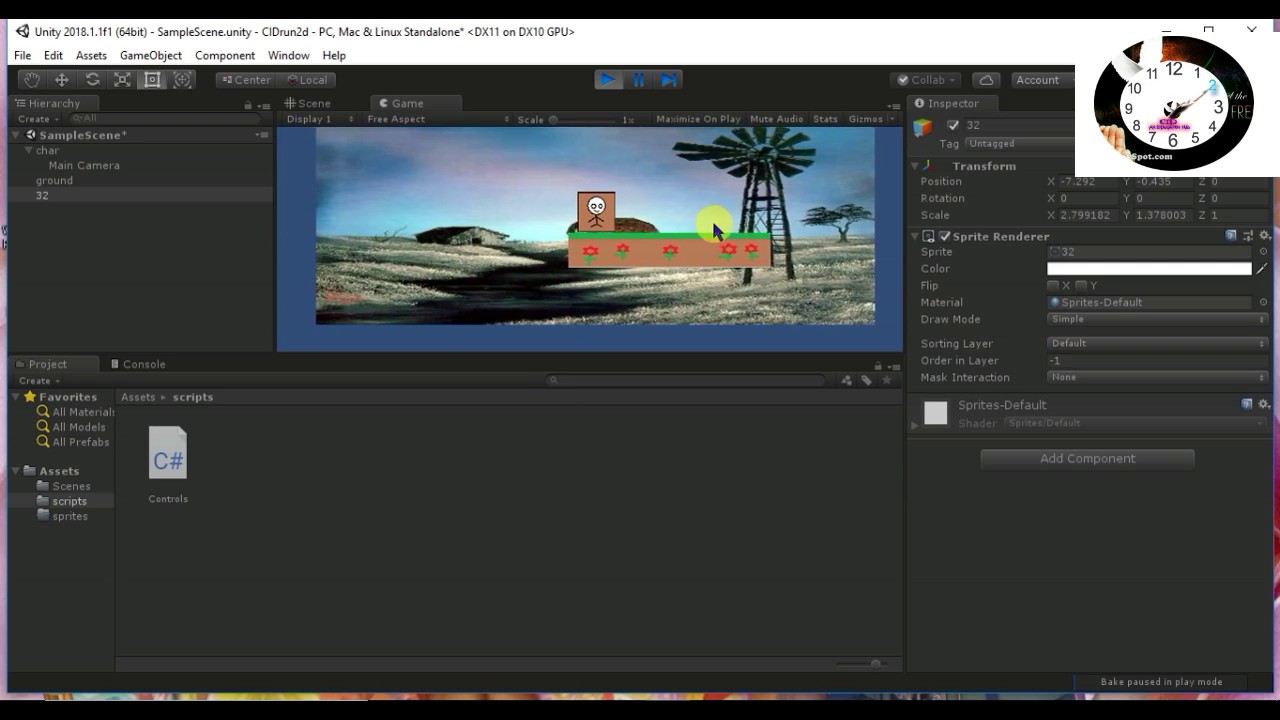Enable the Flip Y checkbox

pos(1081,285)
